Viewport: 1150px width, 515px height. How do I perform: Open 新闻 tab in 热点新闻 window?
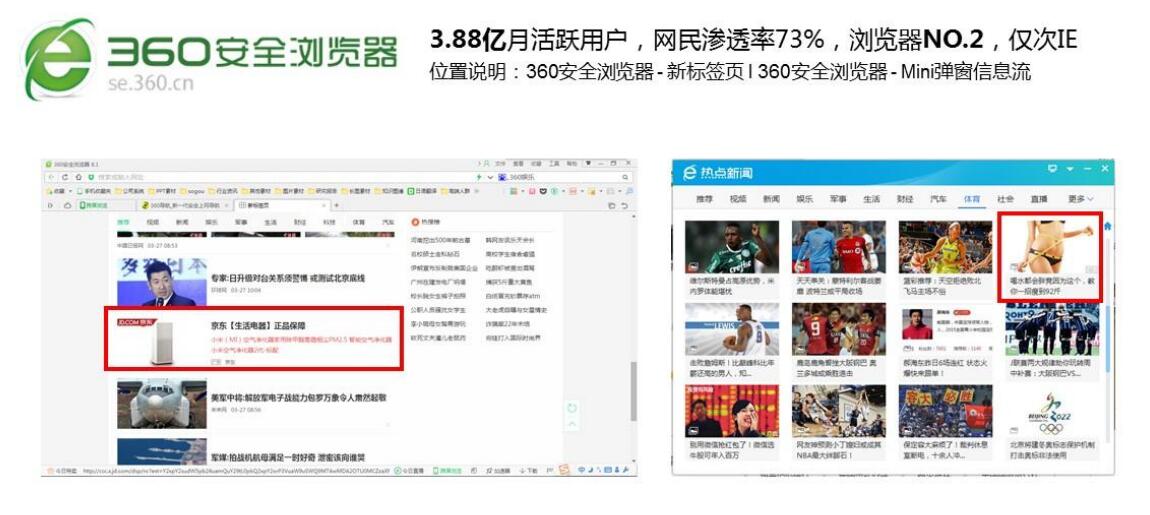pyautogui.click(x=772, y=199)
